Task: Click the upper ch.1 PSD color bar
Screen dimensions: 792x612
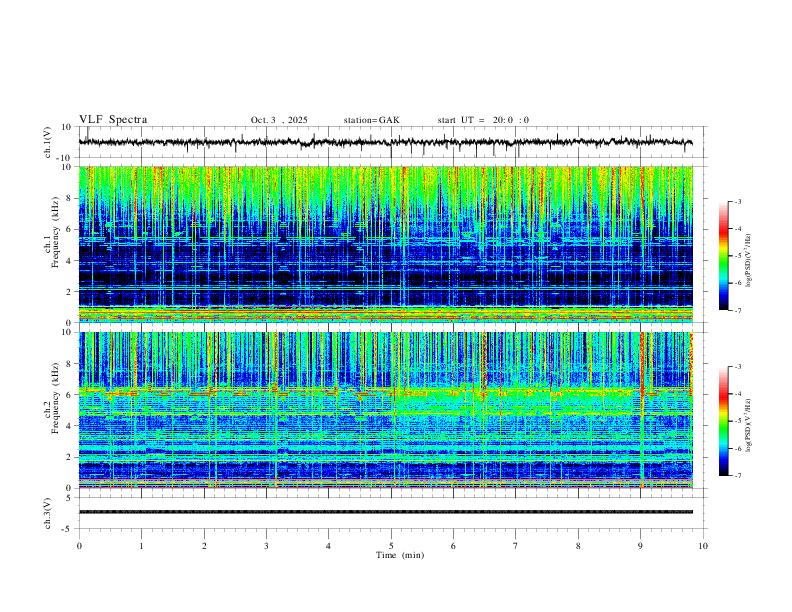Action: point(723,256)
